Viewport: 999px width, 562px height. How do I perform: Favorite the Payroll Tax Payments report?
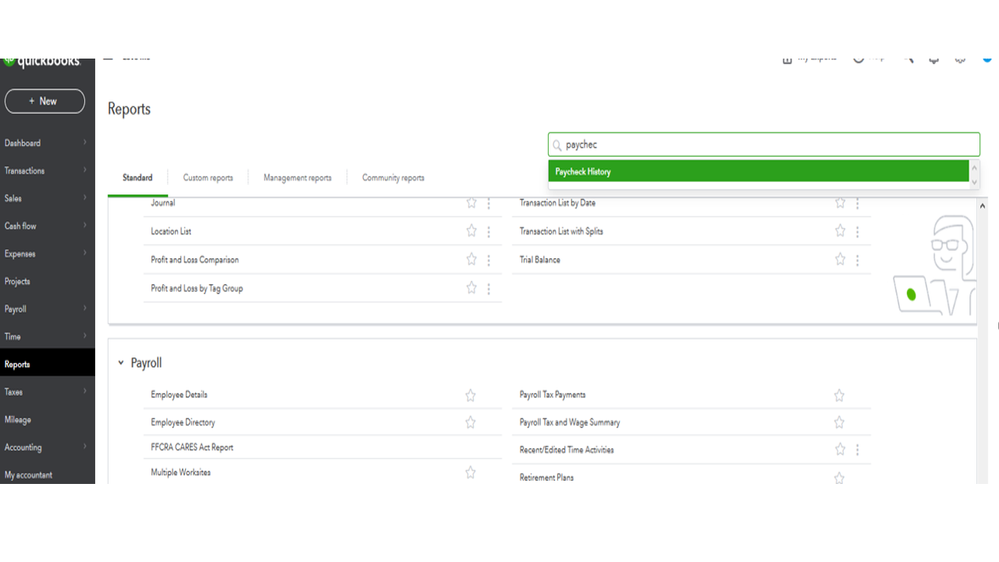pos(839,396)
